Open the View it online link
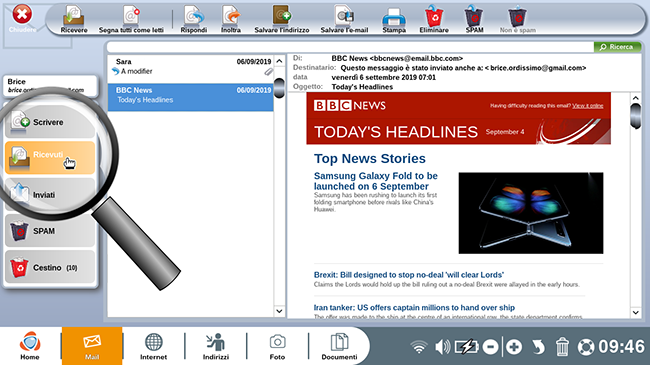The width and height of the screenshot is (650, 365). point(587,106)
